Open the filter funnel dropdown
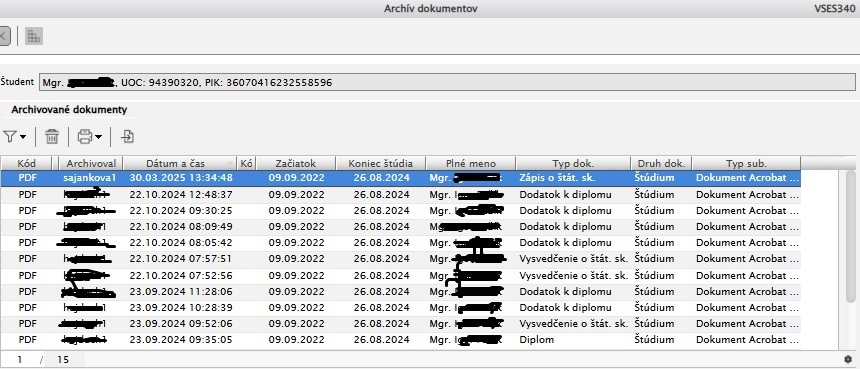Image resolution: width=860 pixels, height=369 pixels. (14, 137)
